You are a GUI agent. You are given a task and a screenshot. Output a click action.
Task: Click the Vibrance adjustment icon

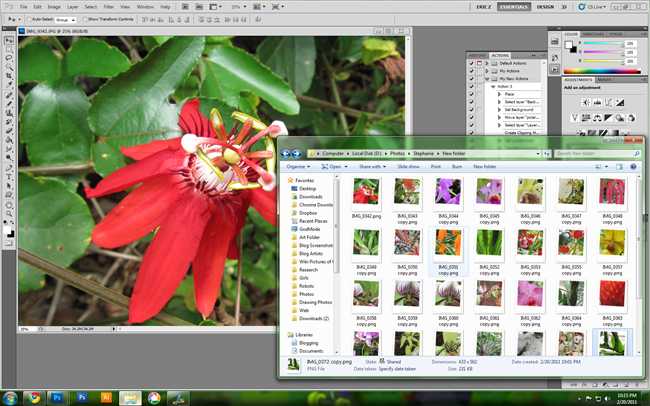[574, 118]
